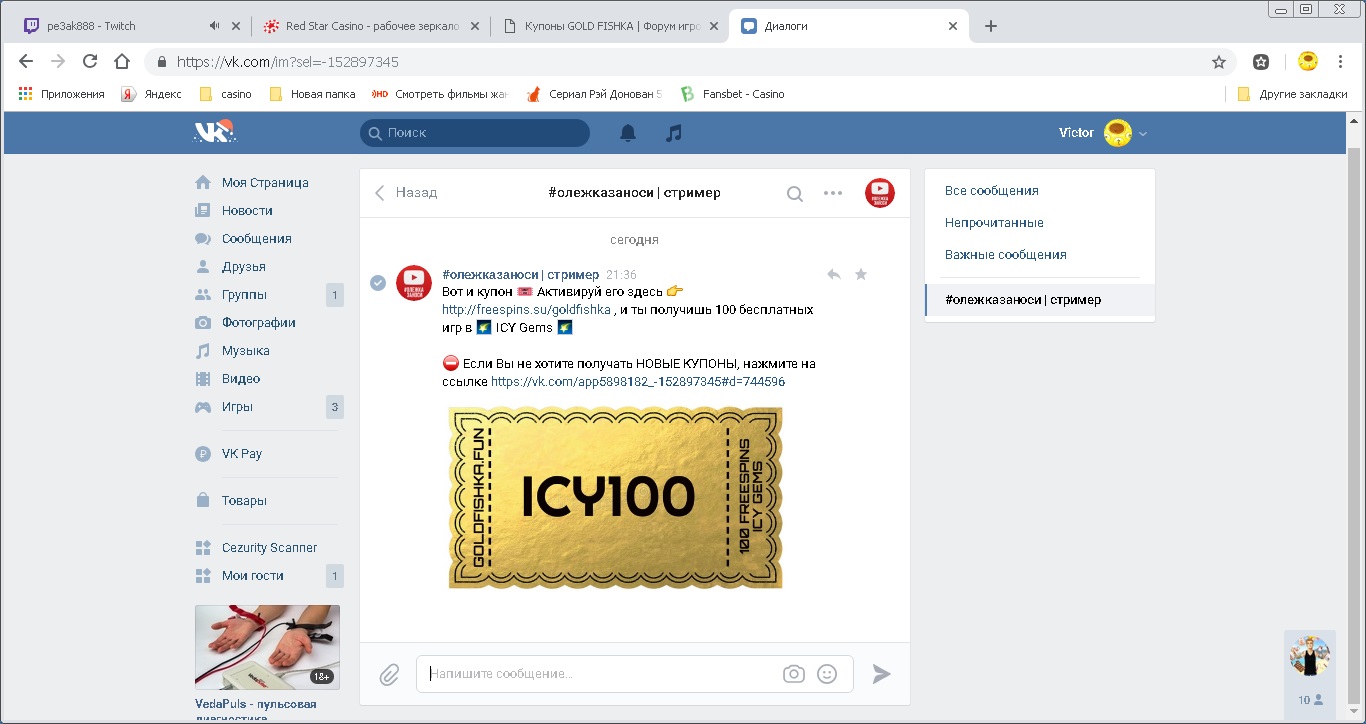Select the '#олежказаноси | стример' conversation in the right panel
Viewport: 1366px width, 724px height.
[x=1039, y=300]
